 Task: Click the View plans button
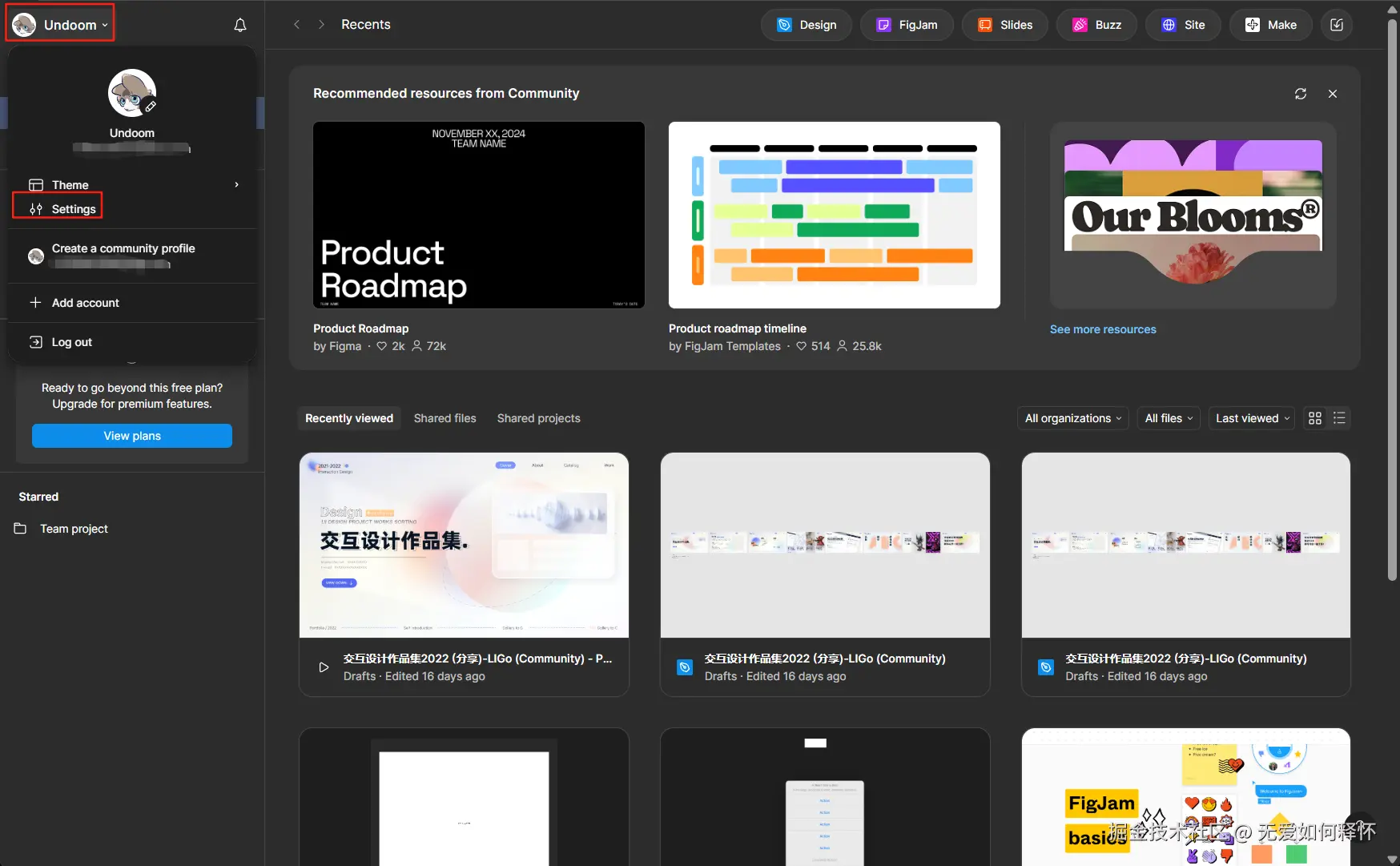[132, 436]
